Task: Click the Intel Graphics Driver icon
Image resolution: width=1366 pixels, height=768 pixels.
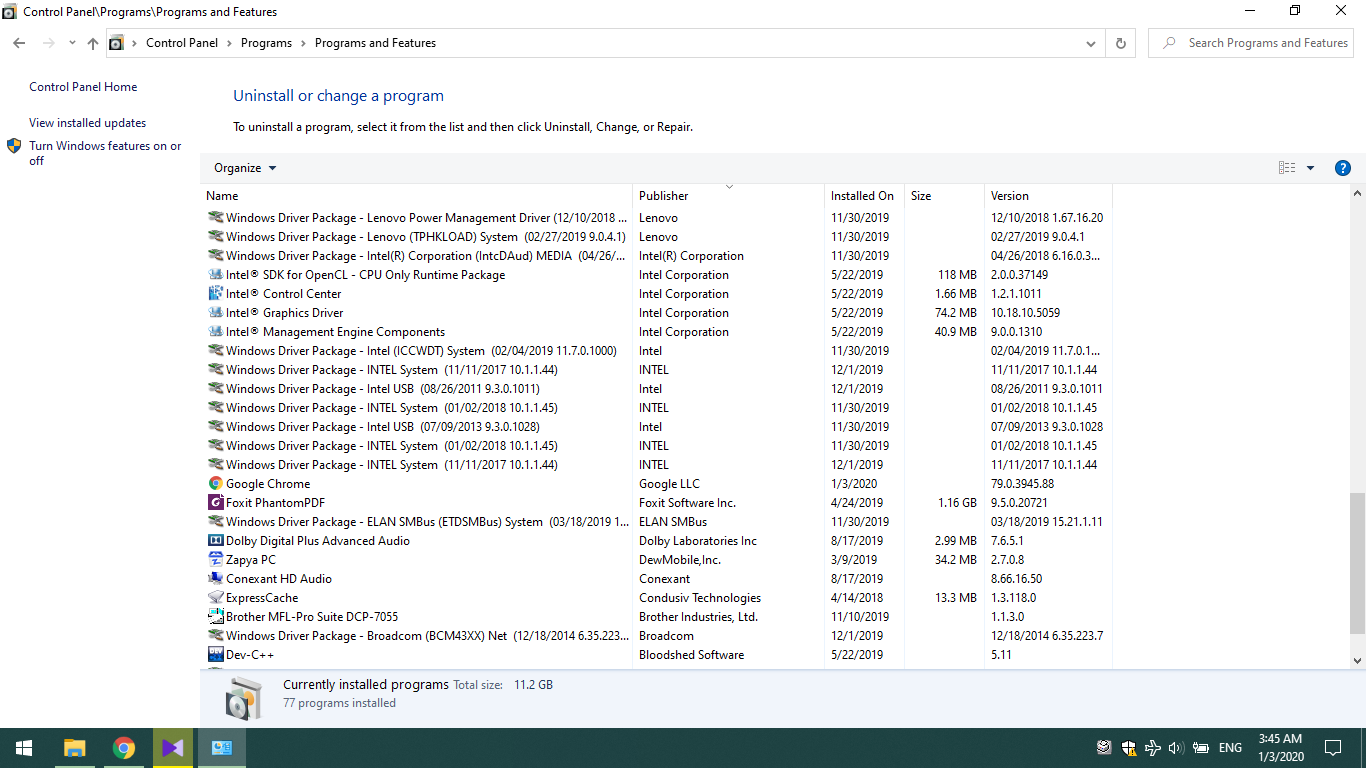Action: point(215,313)
